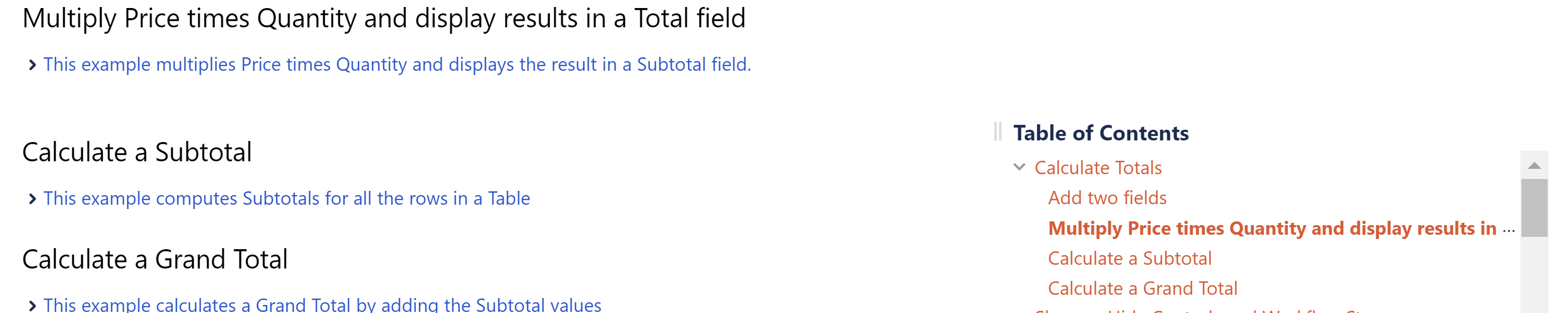Image resolution: width=1568 pixels, height=313 pixels.
Task: Select the bold Multiply Price times Quantity entry
Action: point(1272,228)
